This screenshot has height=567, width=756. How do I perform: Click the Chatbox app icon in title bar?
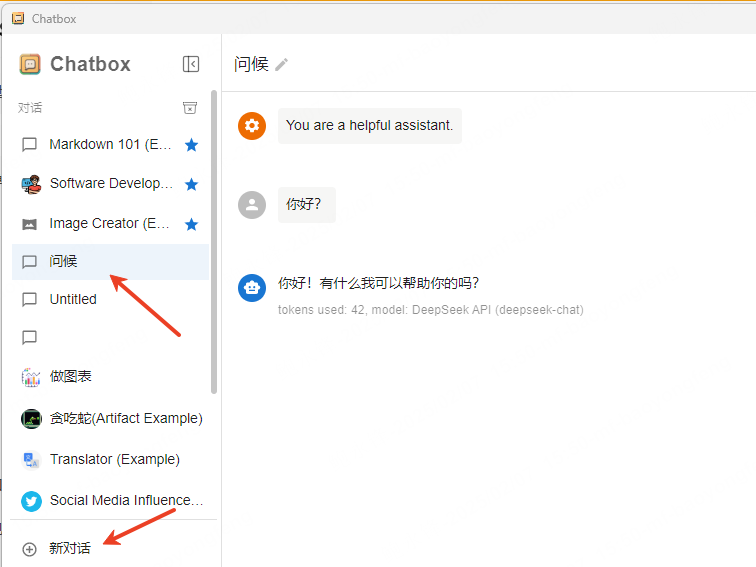pyautogui.click(x=18, y=19)
